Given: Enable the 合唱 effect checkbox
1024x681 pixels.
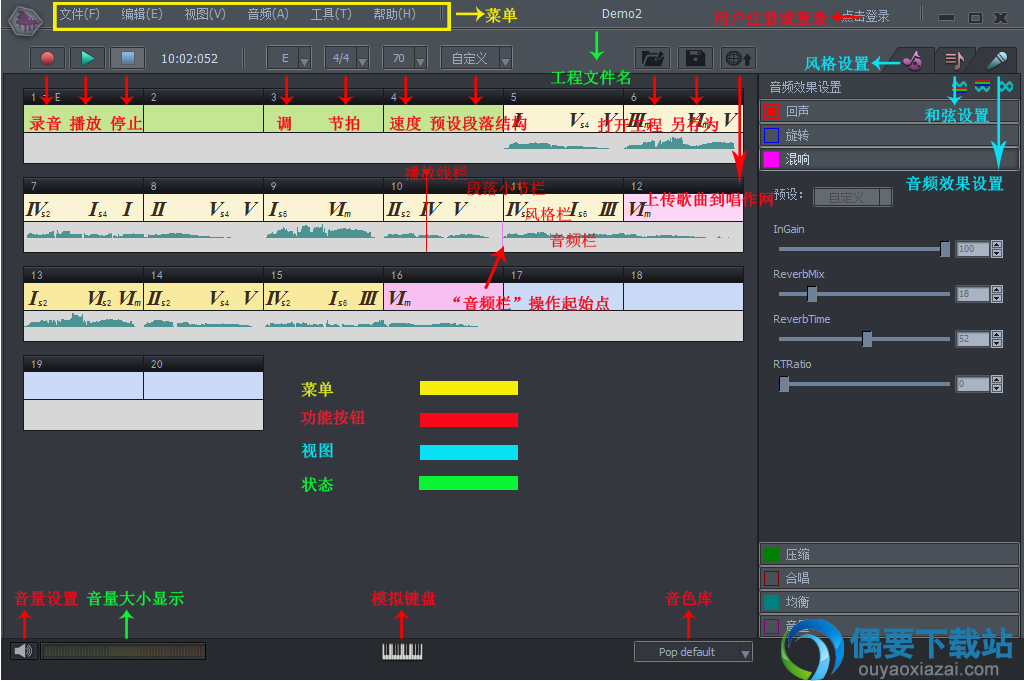Looking at the screenshot, I should [x=771, y=578].
